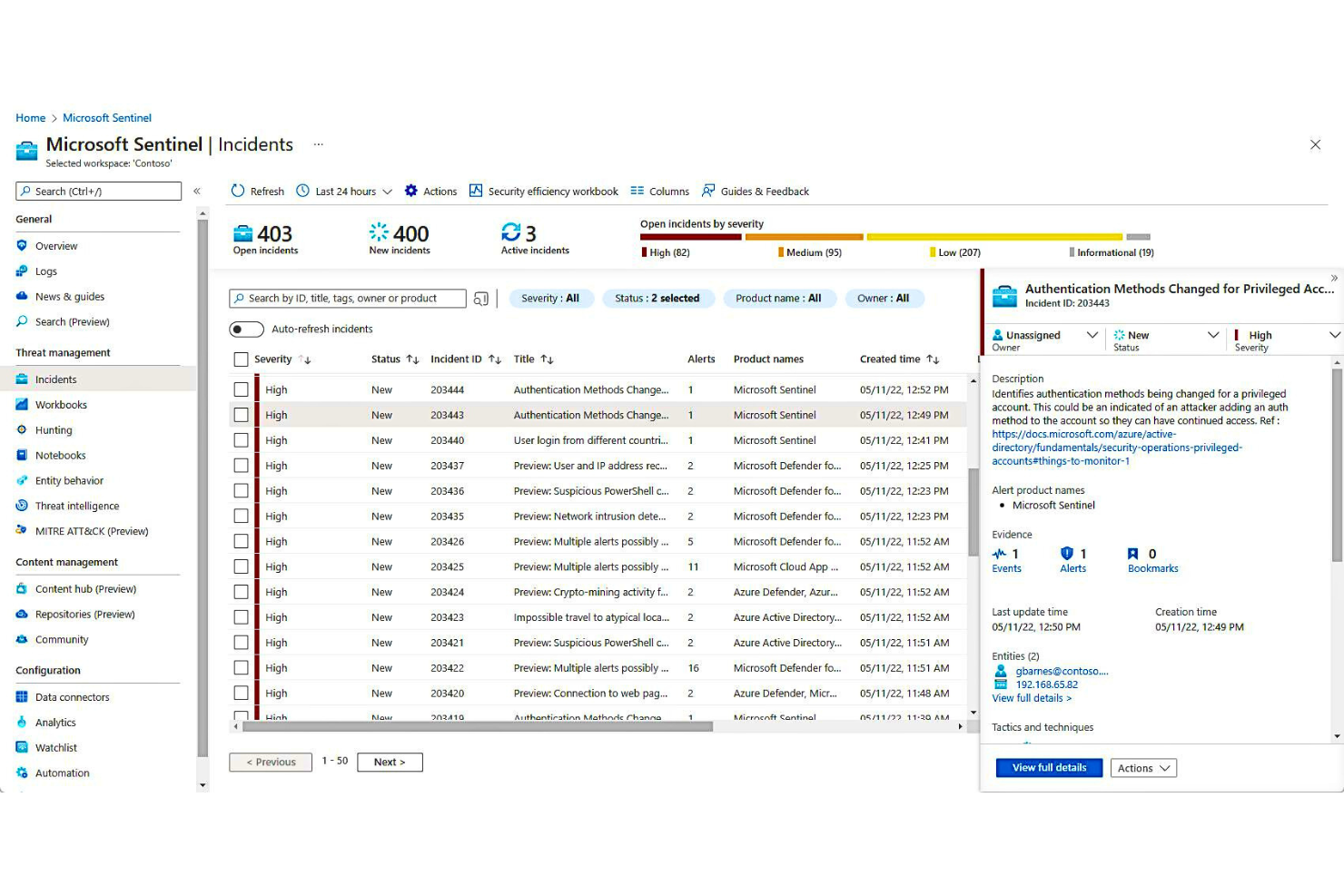Select checkbox for incident 203420
The height and width of the screenshot is (896, 1344).
241,693
